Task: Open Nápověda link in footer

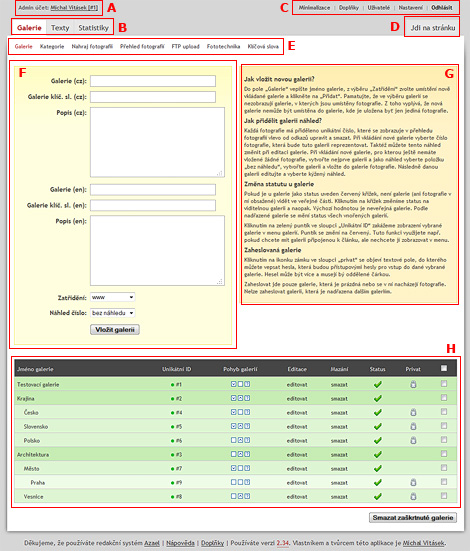Action: (180, 543)
